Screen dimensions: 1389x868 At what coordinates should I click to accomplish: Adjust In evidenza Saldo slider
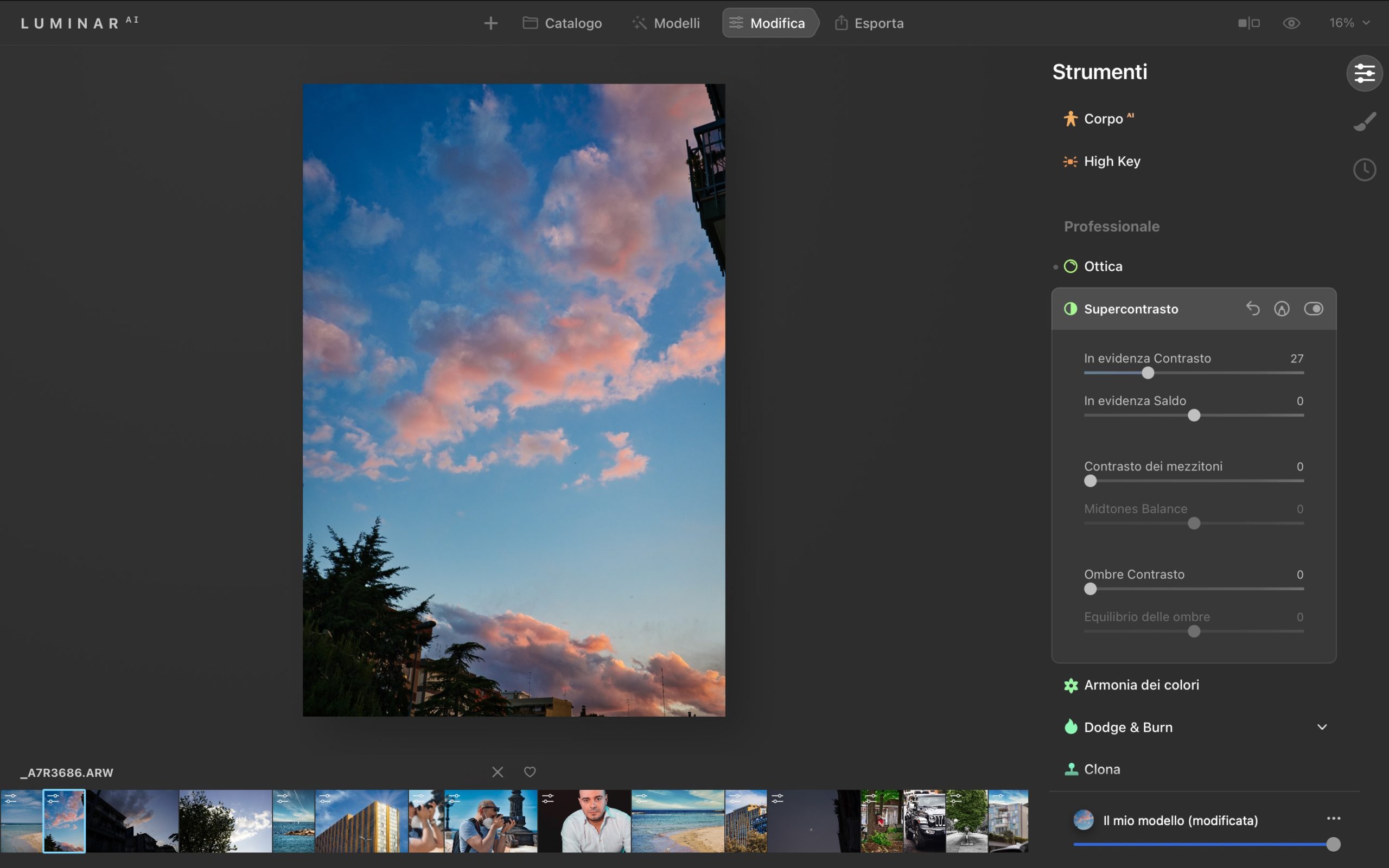[1194, 416]
